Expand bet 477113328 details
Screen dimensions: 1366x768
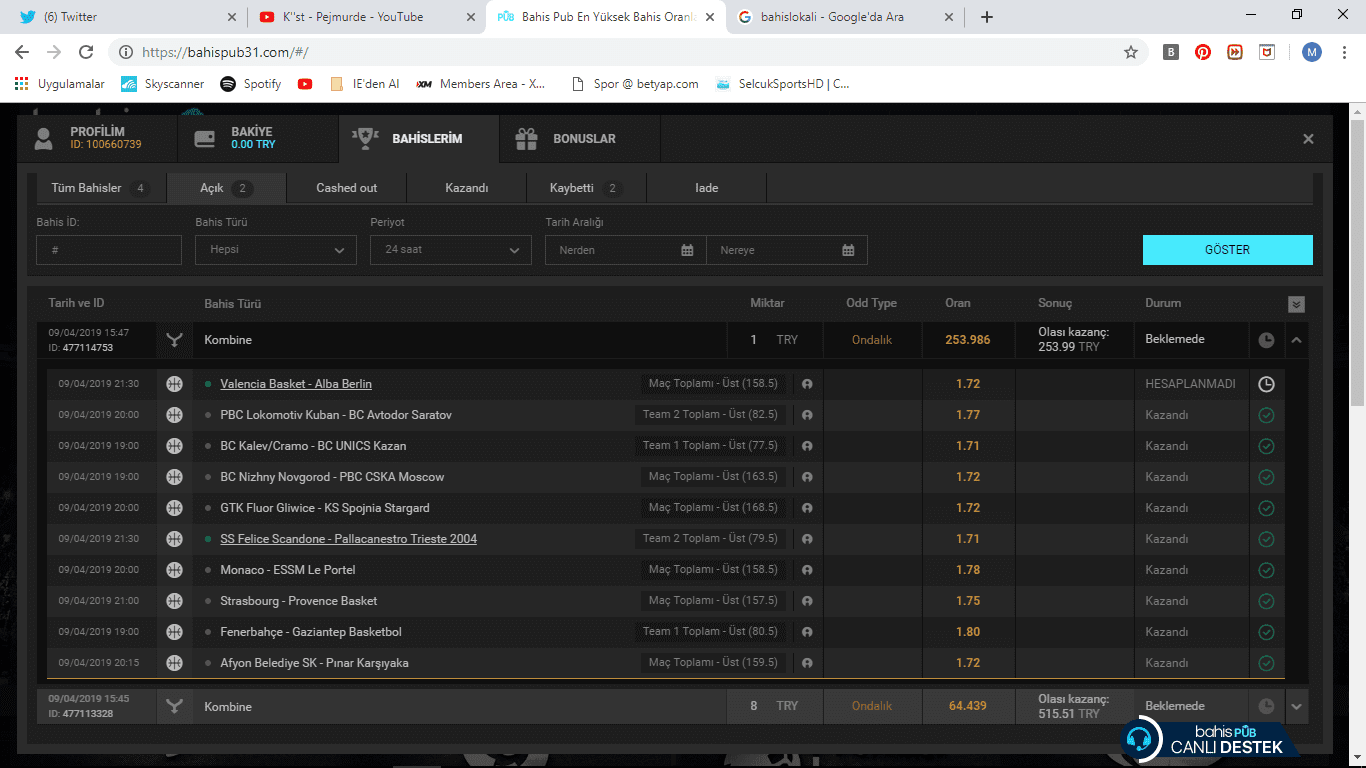1297,706
